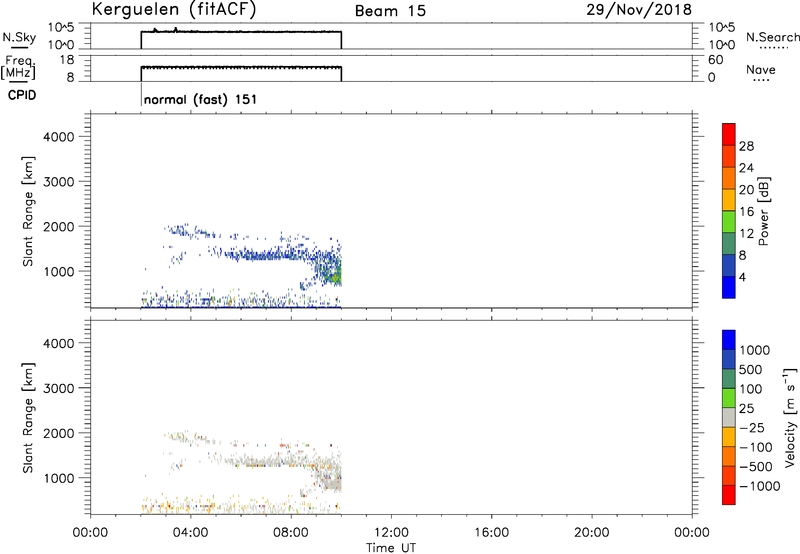This screenshot has width=800, height=554.
Task: Click the '20:00' time tick label
Action: point(592,533)
